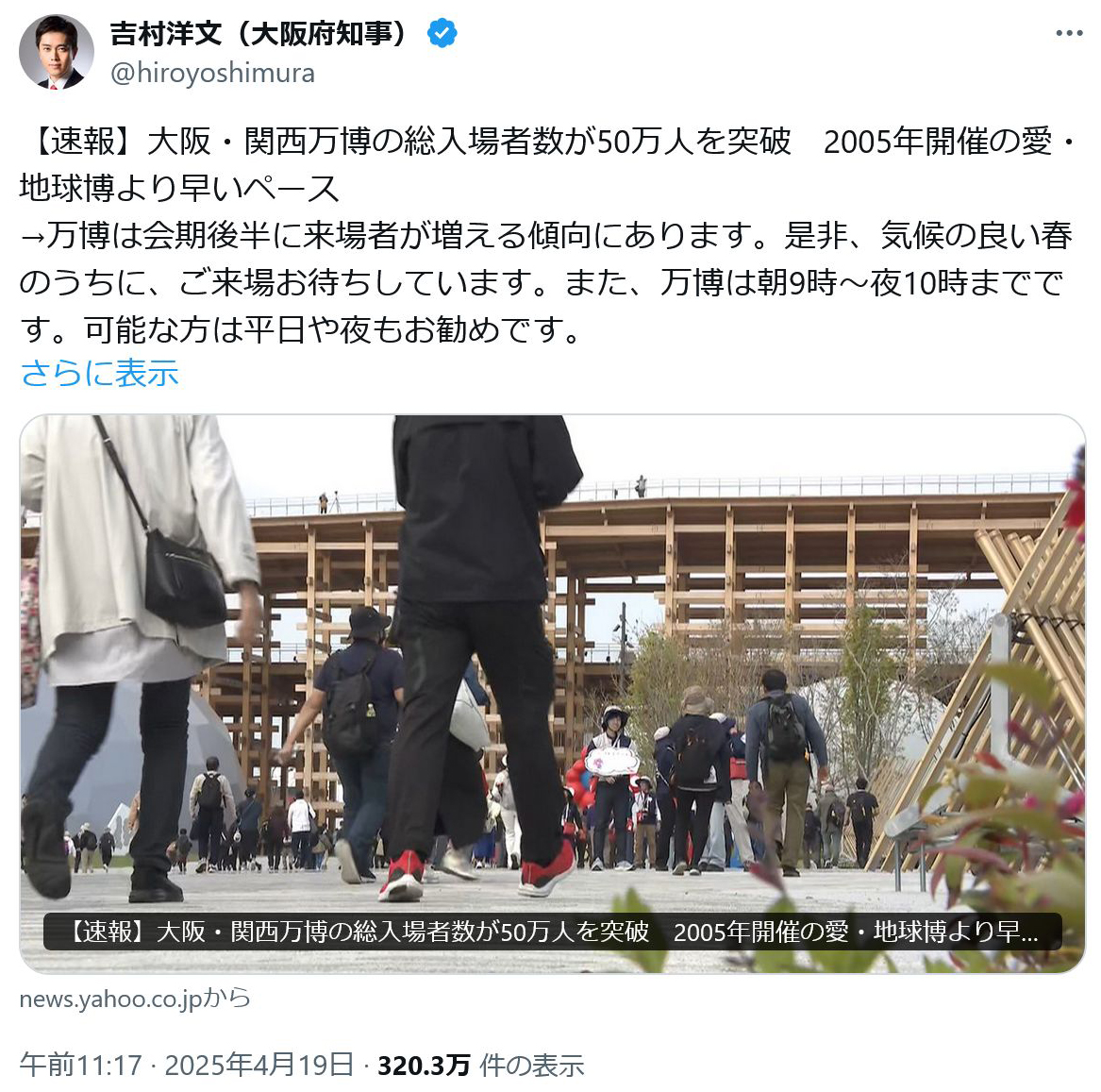Click the 午前11:17 timestamp

[81, 1065]
